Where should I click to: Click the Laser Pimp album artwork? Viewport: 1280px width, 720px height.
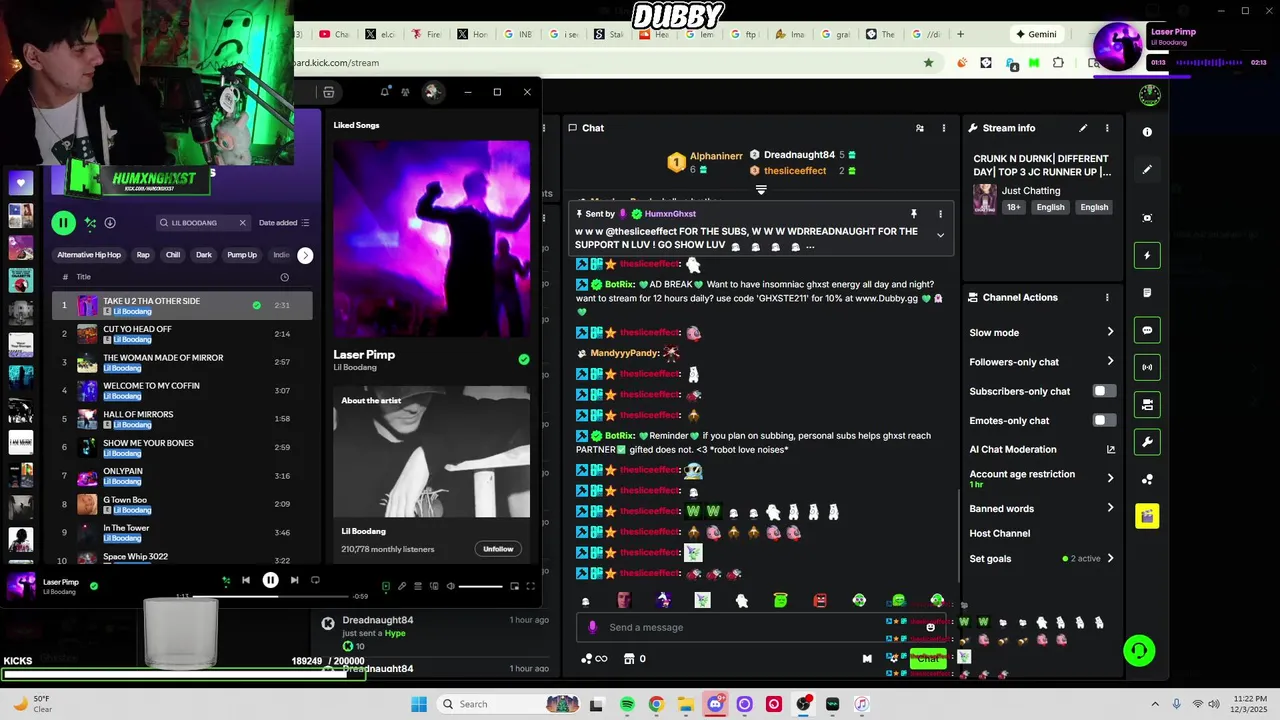(x=431, y=239)
